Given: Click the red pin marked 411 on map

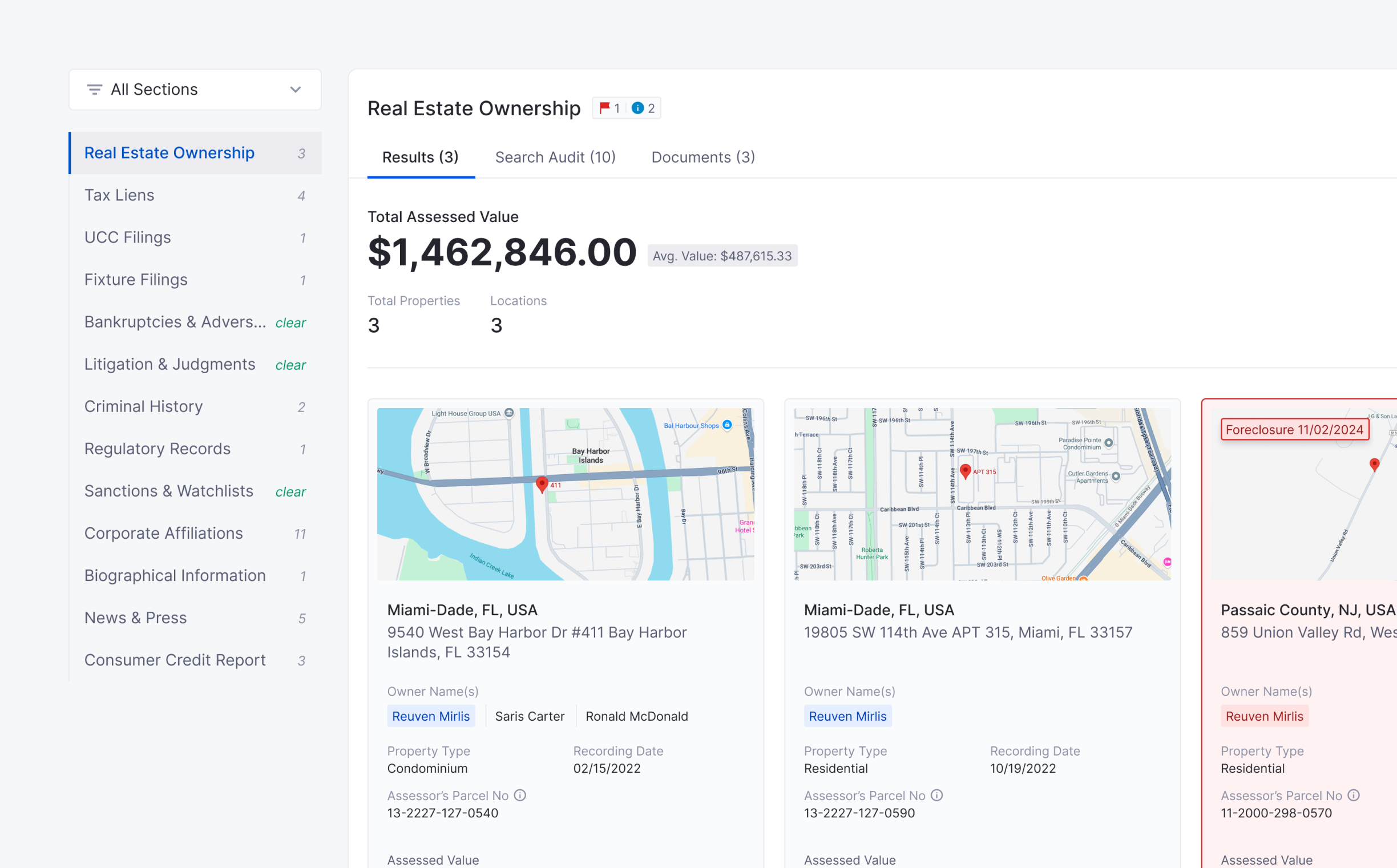Looking at the screenshot, I should [x=542, y=485].
